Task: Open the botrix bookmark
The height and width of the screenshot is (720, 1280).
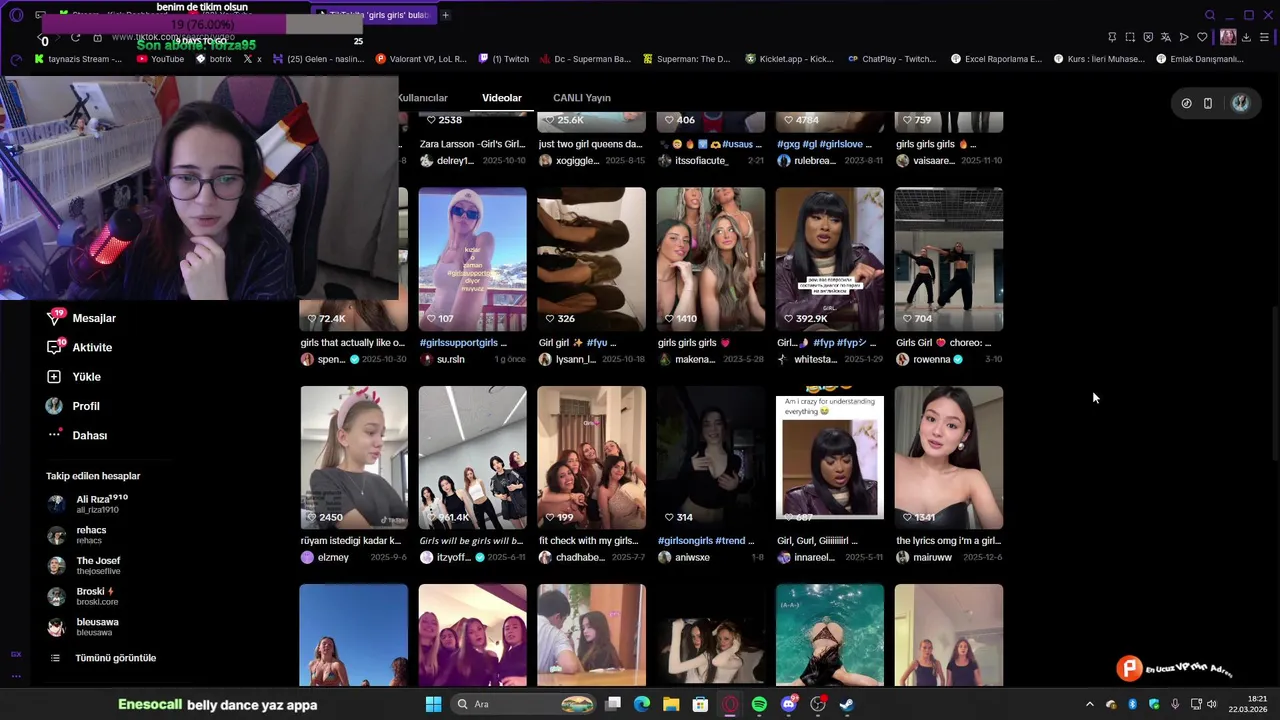Action: (x=214, y=59)
